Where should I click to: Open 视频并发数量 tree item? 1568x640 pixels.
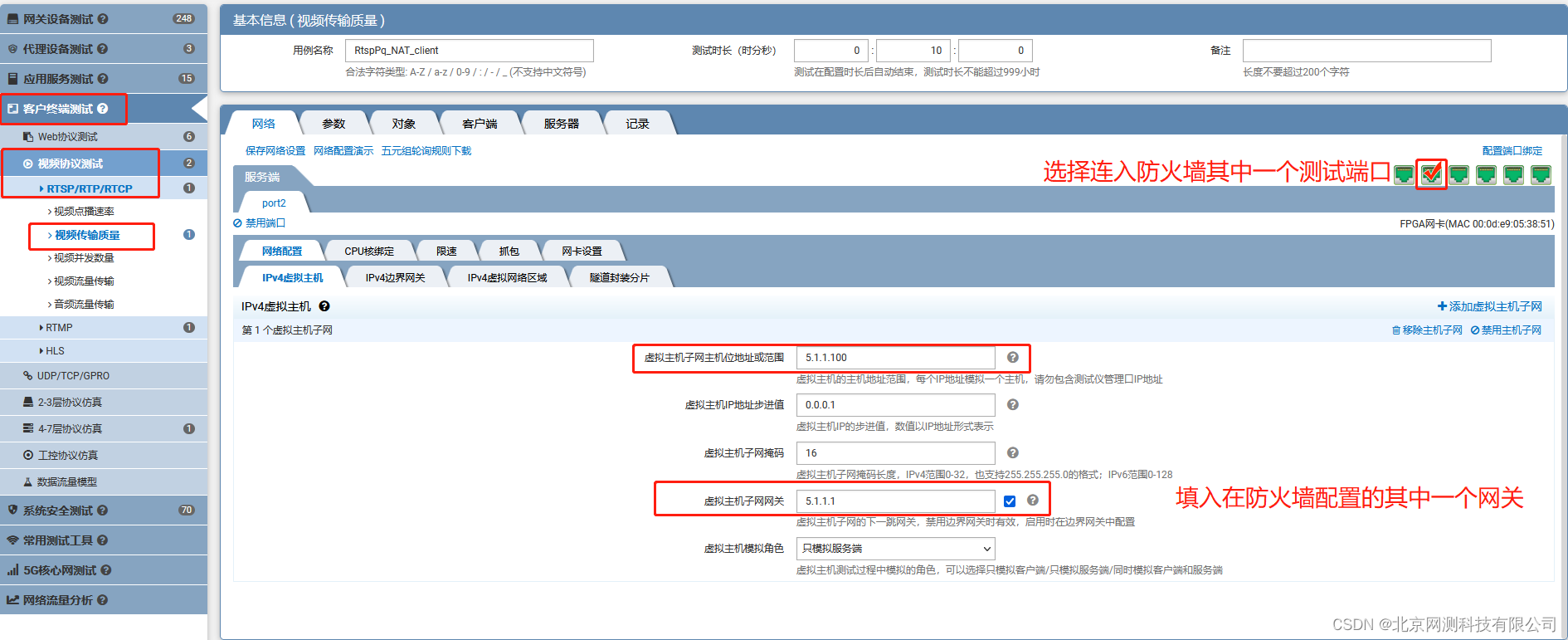coord(84,258)
